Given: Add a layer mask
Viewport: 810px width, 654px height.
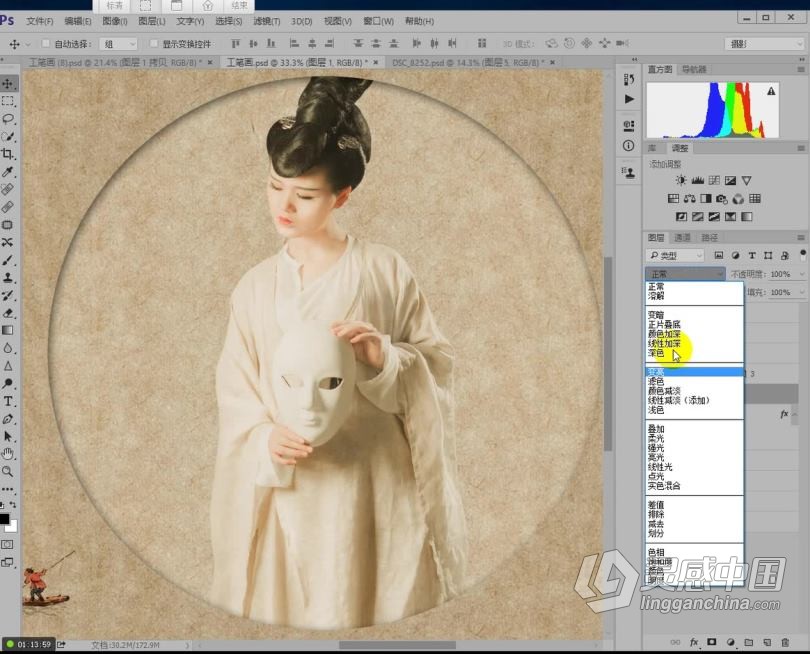Looking at the screenshot, I should point(712,642).
